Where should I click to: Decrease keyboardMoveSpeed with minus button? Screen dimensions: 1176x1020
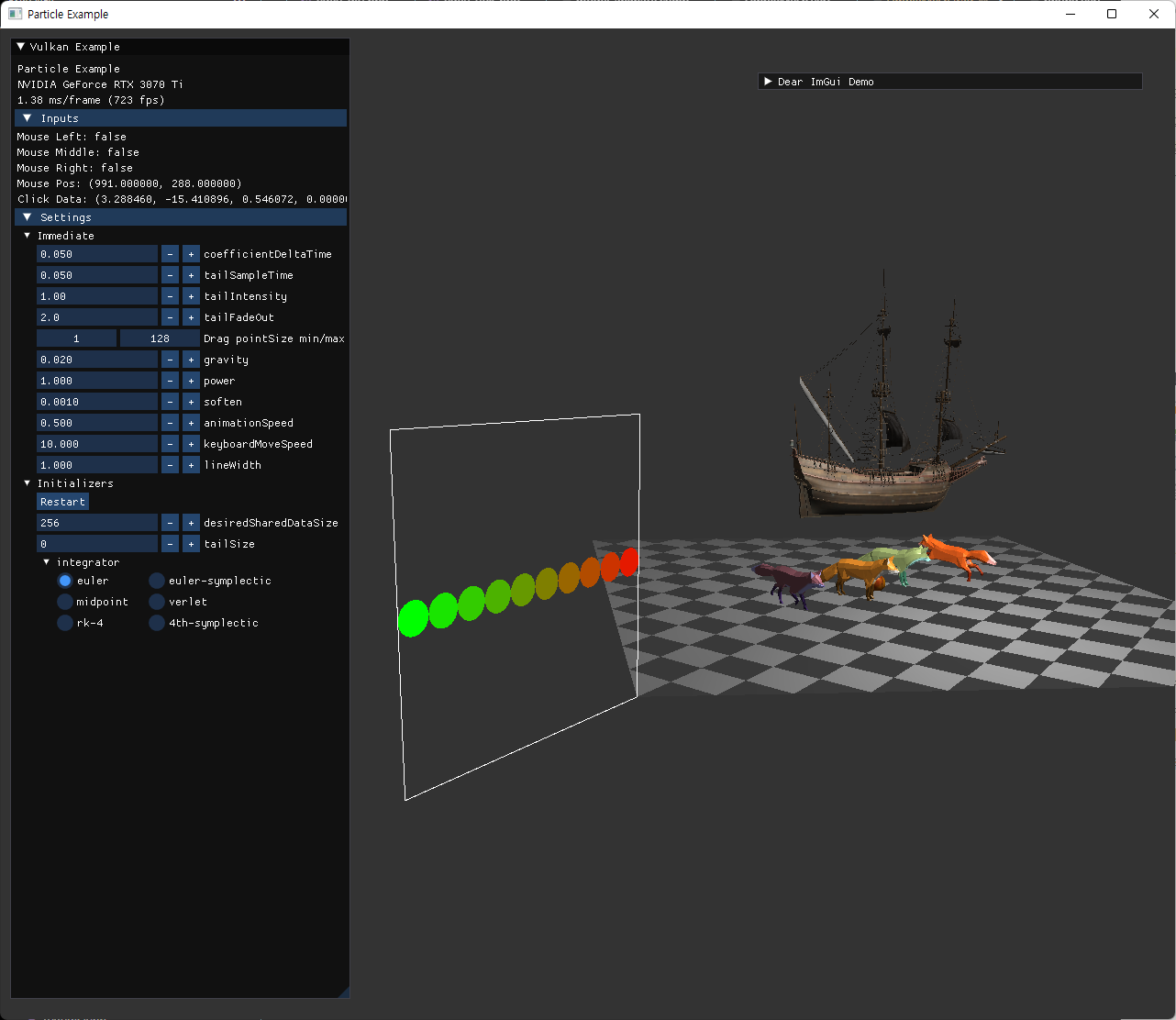coord(170,444)
